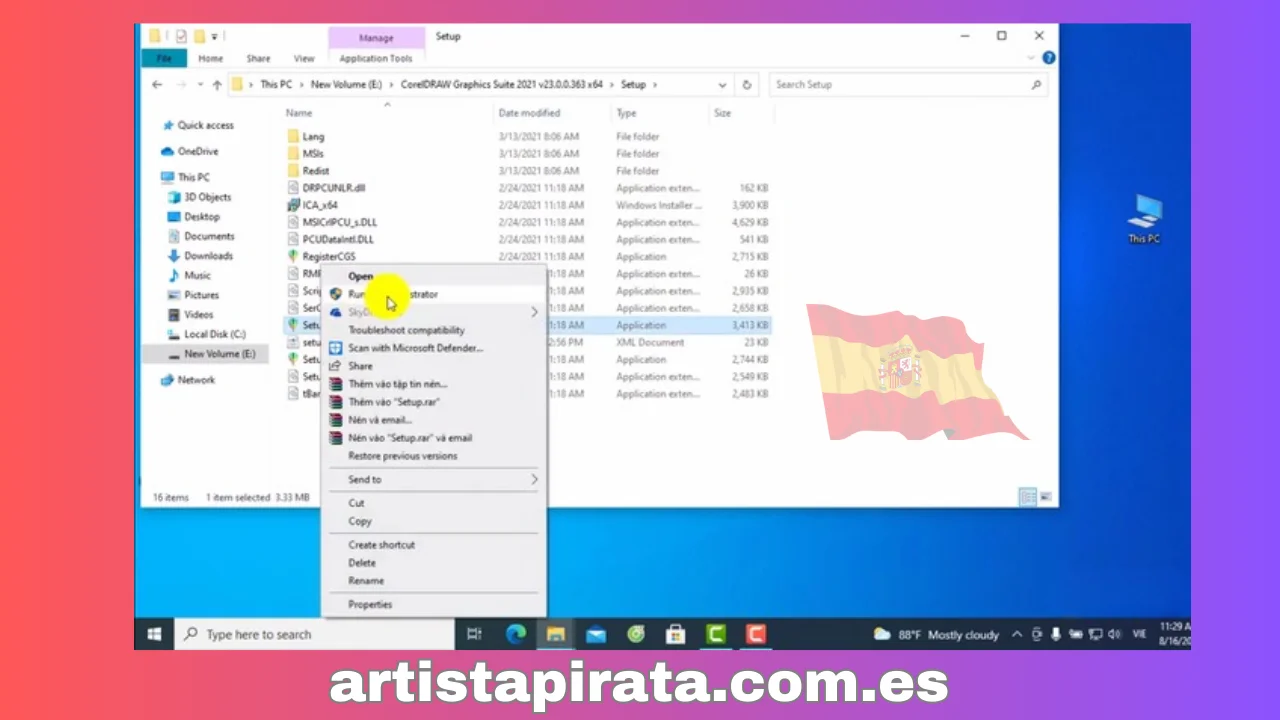Open the Help question mark icon

pos(1049,58)
